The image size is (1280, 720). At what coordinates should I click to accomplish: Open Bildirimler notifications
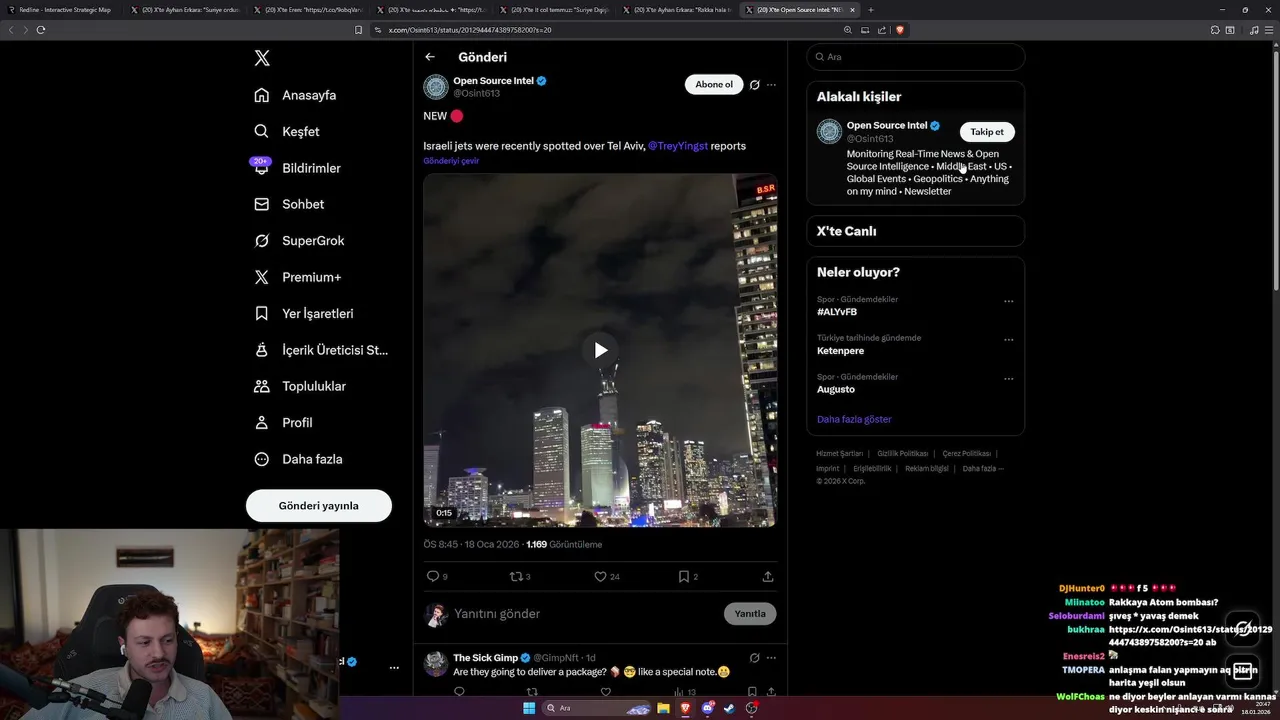point(297,168)
